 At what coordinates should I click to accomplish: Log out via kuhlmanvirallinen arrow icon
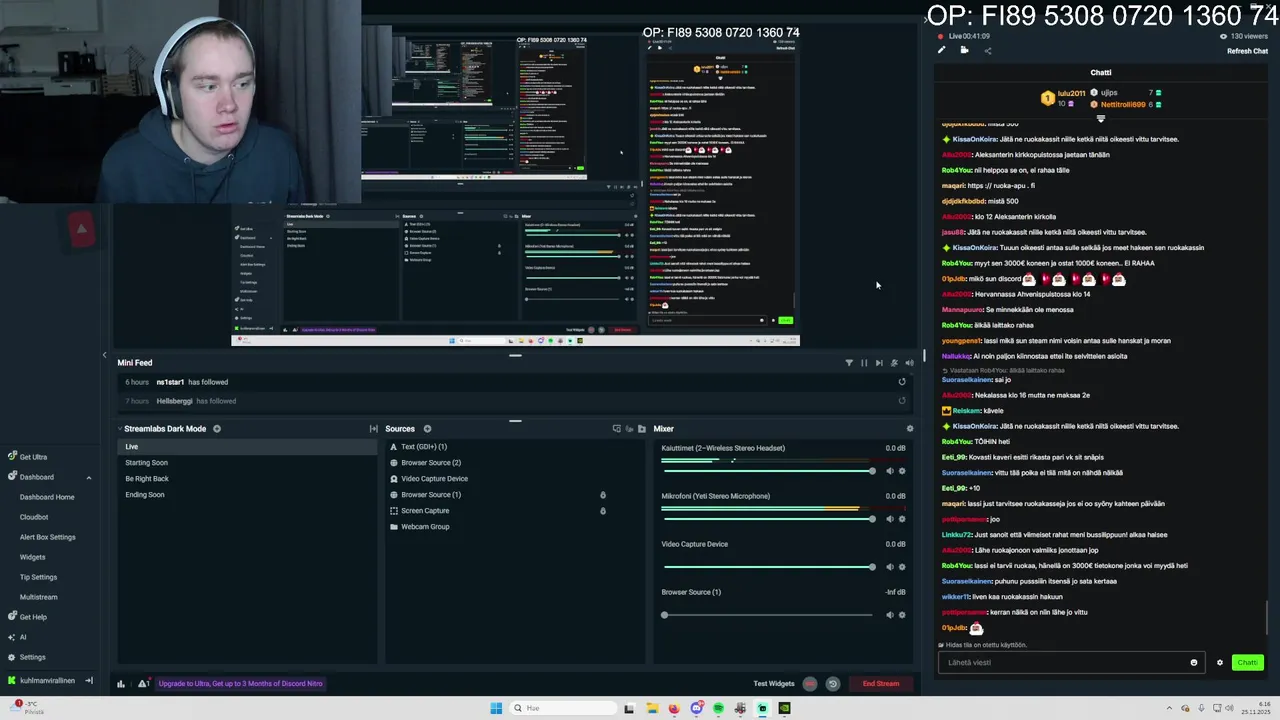(88, 681)
